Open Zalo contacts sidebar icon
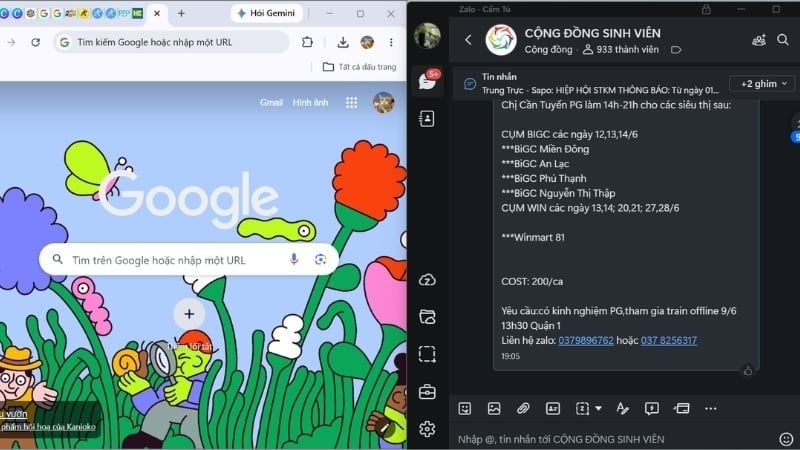 coord(427,119)
